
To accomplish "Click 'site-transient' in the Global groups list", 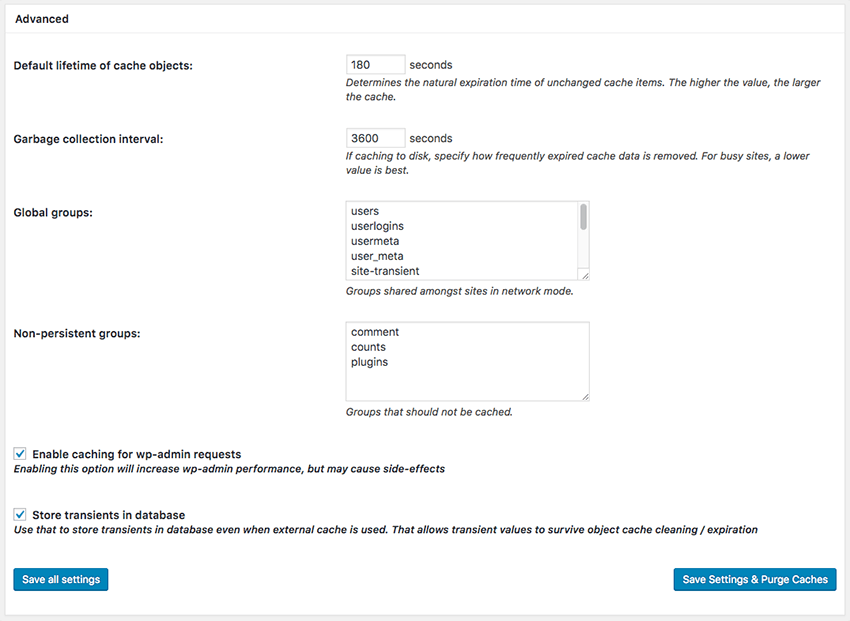I will pos(385,271).
